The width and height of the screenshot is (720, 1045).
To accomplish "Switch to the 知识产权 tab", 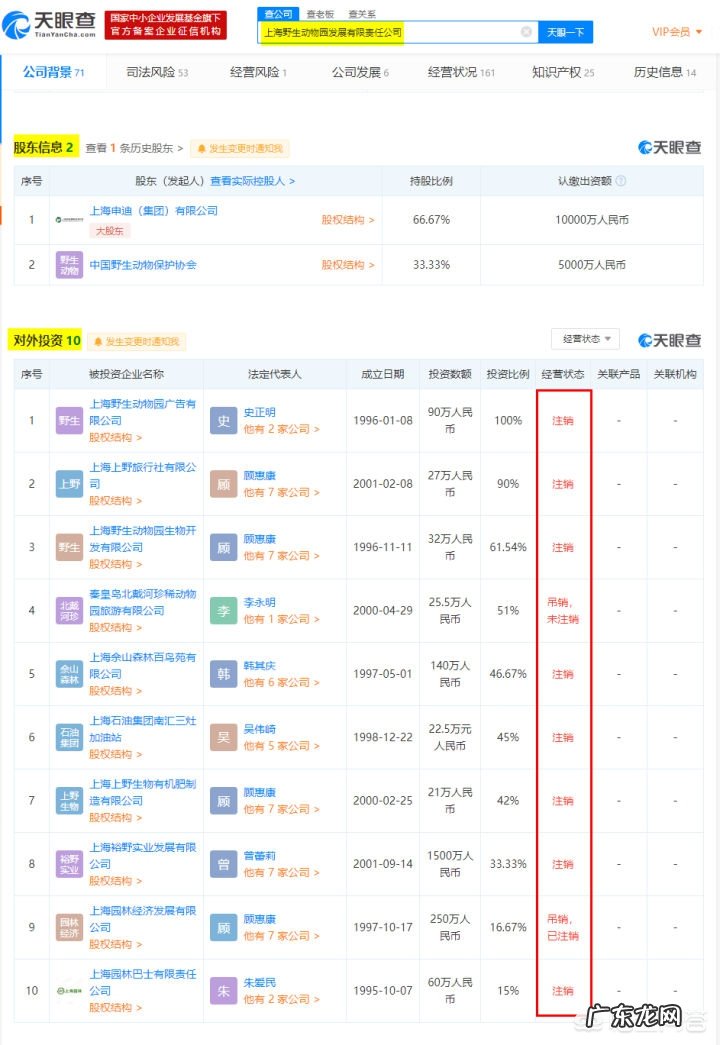I will 563,72.
